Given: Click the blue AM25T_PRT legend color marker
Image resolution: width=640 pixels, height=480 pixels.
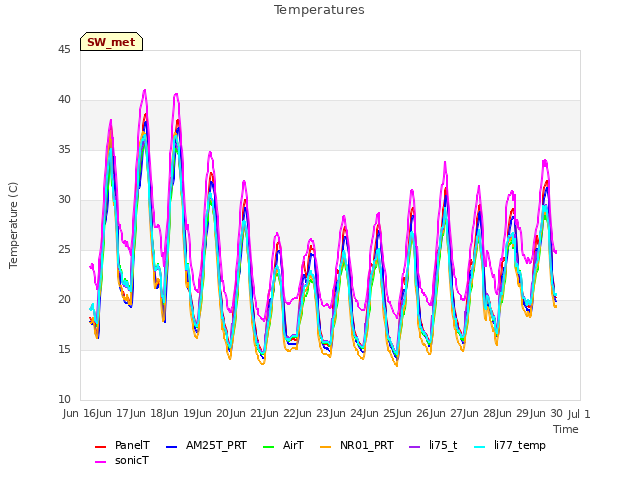Looking at the screenshot, I should (x=171, y=447).
